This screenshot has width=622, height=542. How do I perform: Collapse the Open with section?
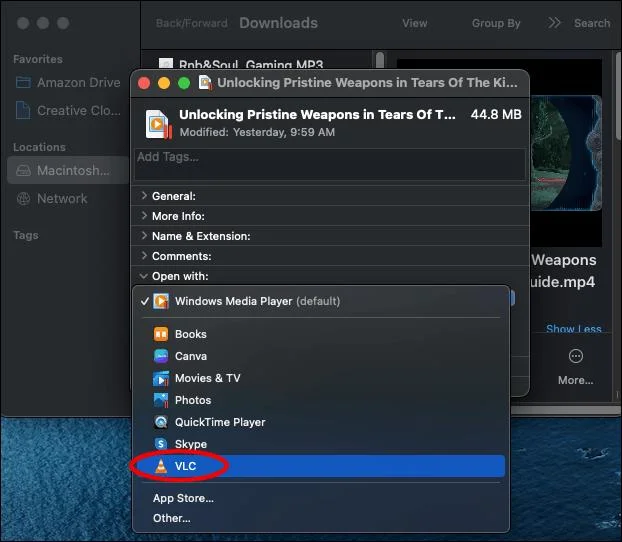coord(144,276)
